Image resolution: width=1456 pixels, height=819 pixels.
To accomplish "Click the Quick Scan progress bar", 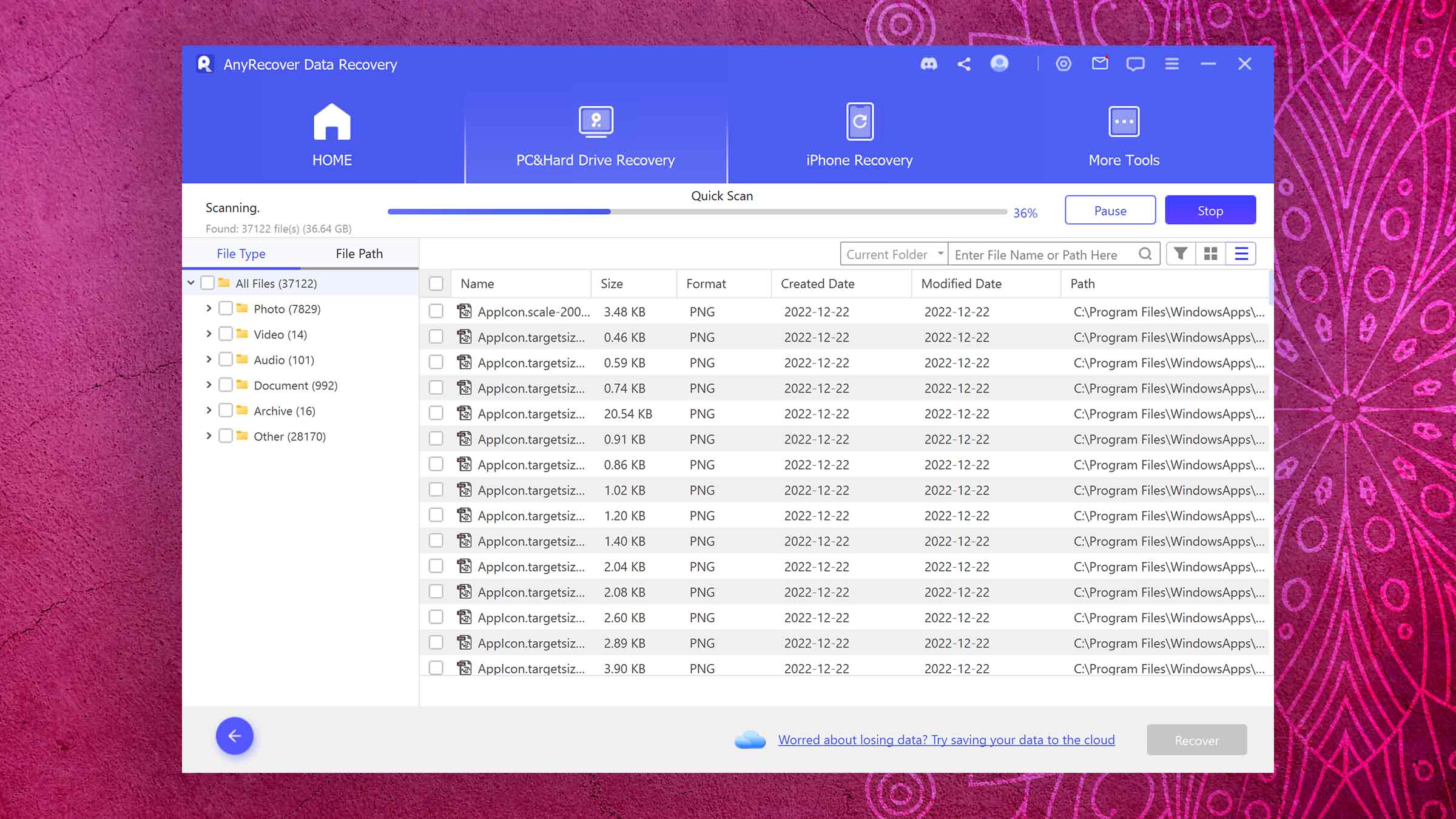I will [x=697, y=212].
